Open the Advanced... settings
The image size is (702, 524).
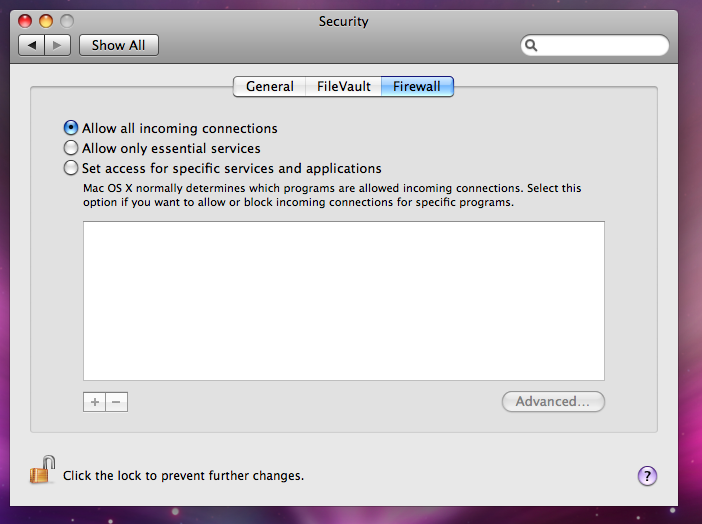click(x=553, y=401)
